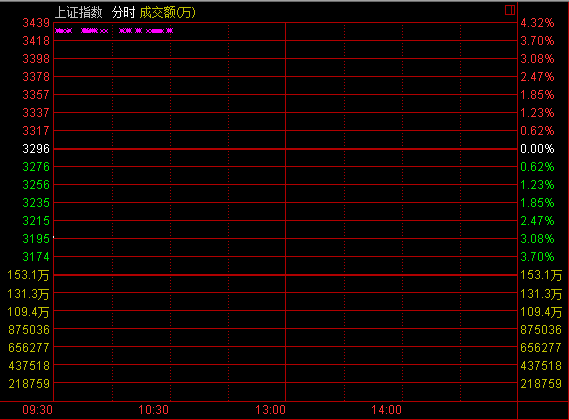Switch to the 分时 chart mode label
The image size is (569, 420).
tap(123, 13)
